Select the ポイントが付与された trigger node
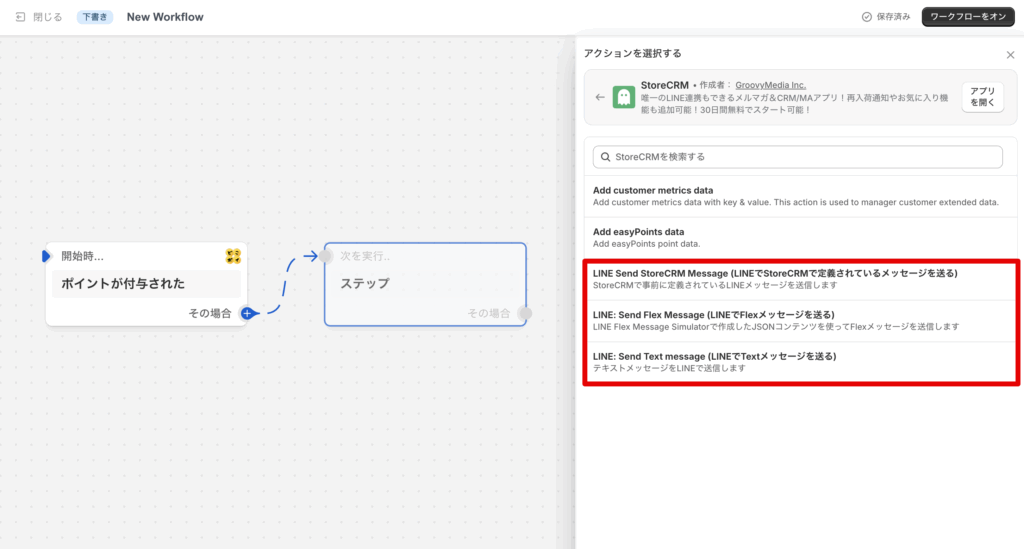This screenshot has height=549, width=1024. [x=146, y=283]
